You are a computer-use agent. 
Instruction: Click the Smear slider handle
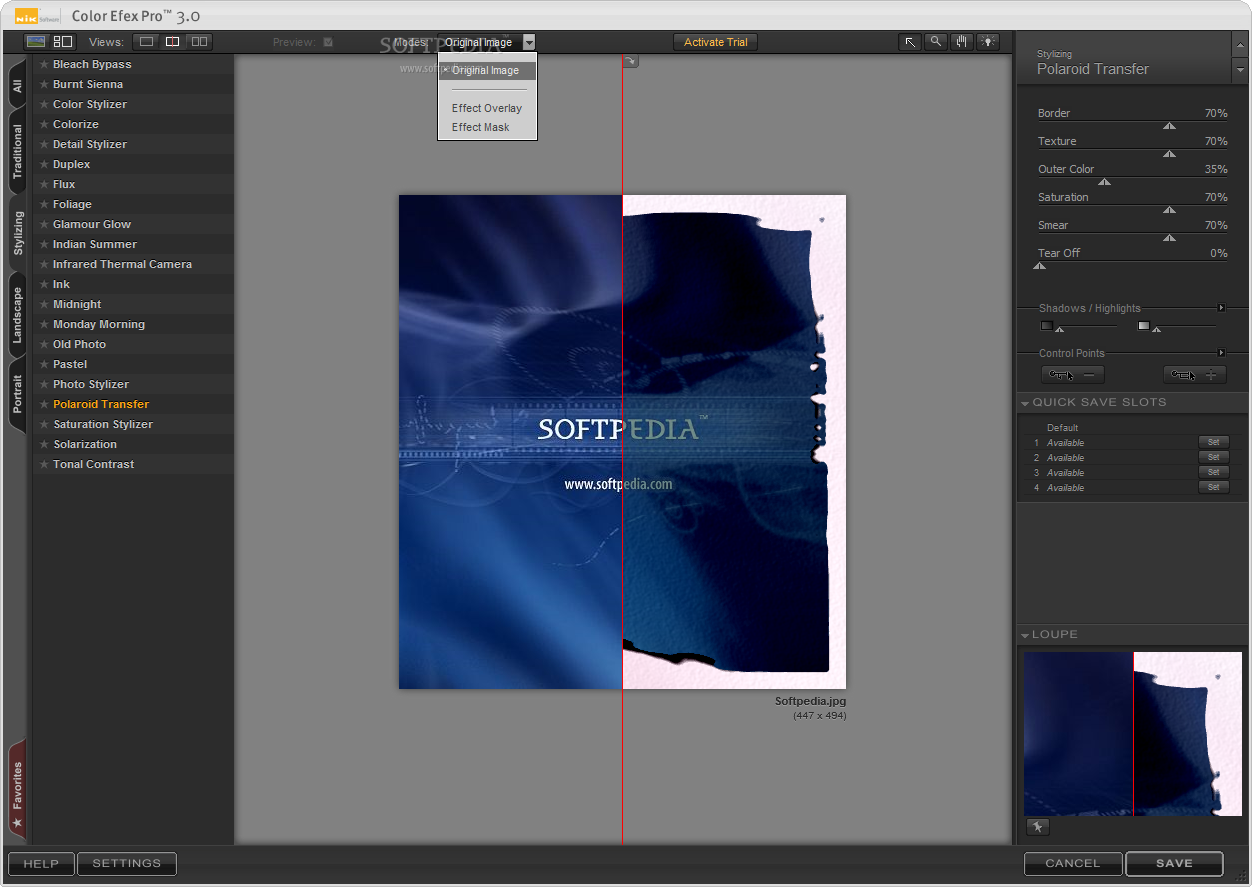click(x=1168, y=238)
